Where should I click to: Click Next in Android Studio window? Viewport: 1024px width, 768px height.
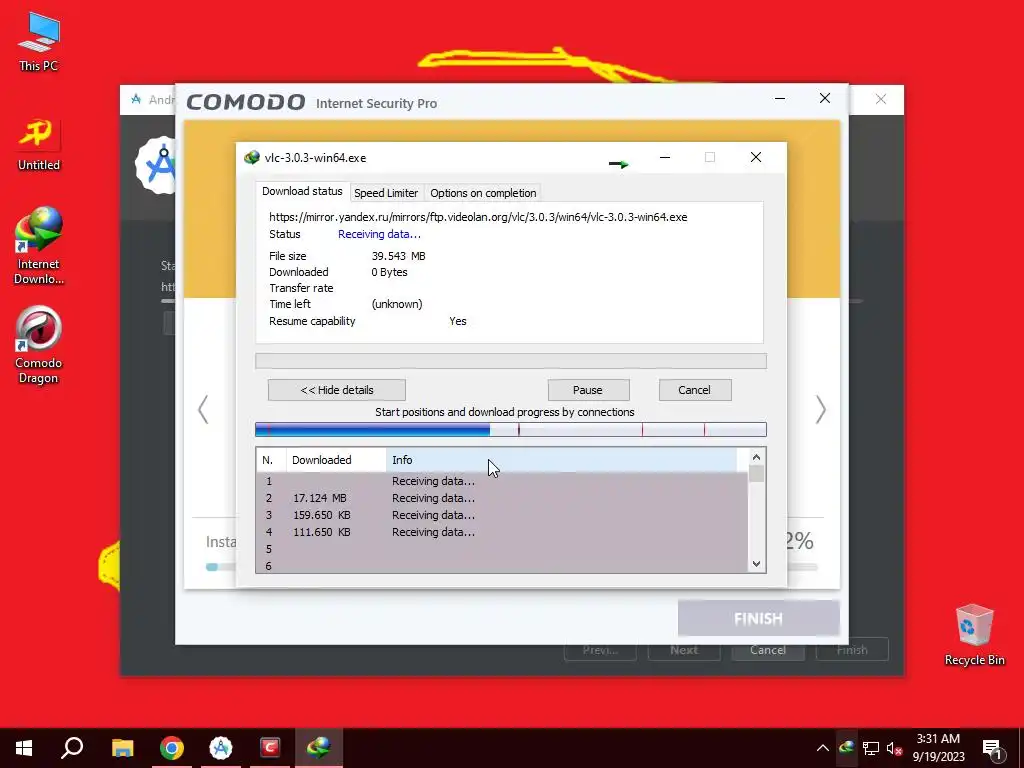tap(684, 650)
